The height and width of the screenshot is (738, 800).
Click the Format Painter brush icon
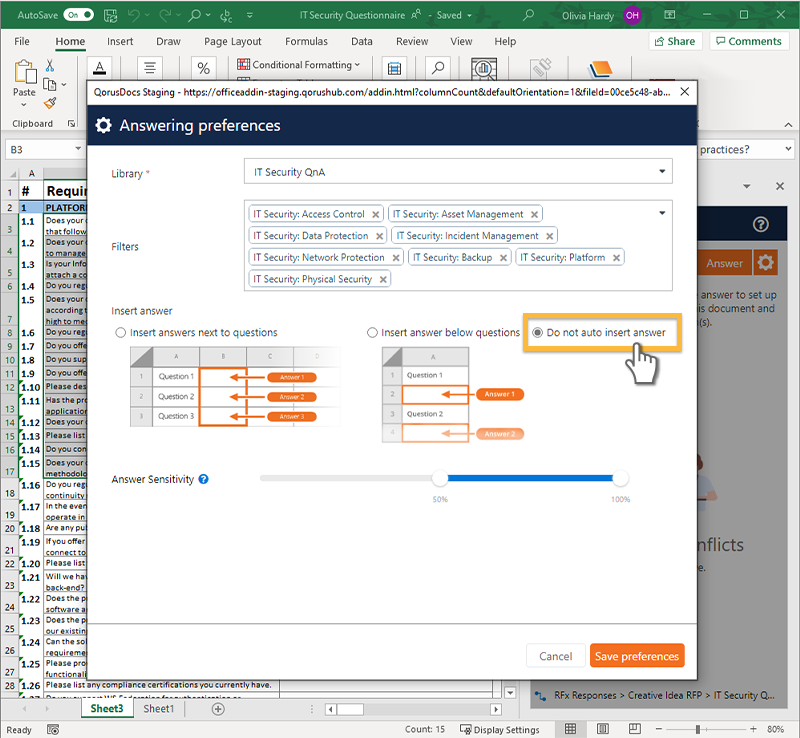(x=50, y=103)
